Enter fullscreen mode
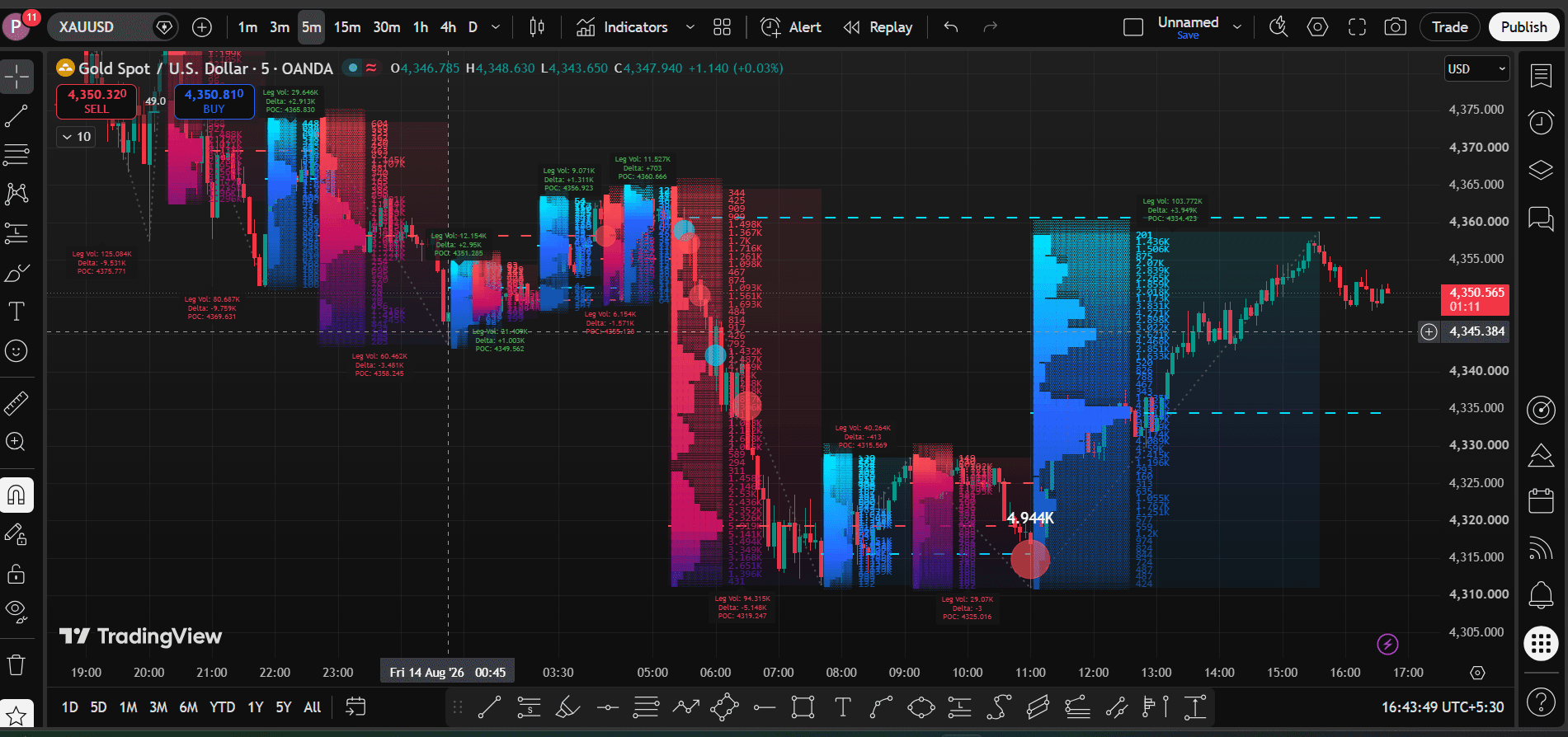The width and height of the screenshot is (1568, 737). click(x=1357, y=27)
